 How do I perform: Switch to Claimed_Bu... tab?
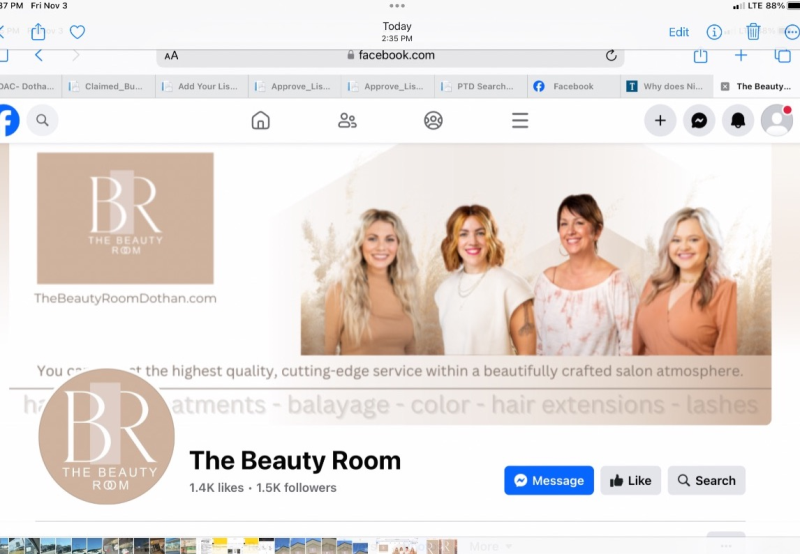coord(108,86)
